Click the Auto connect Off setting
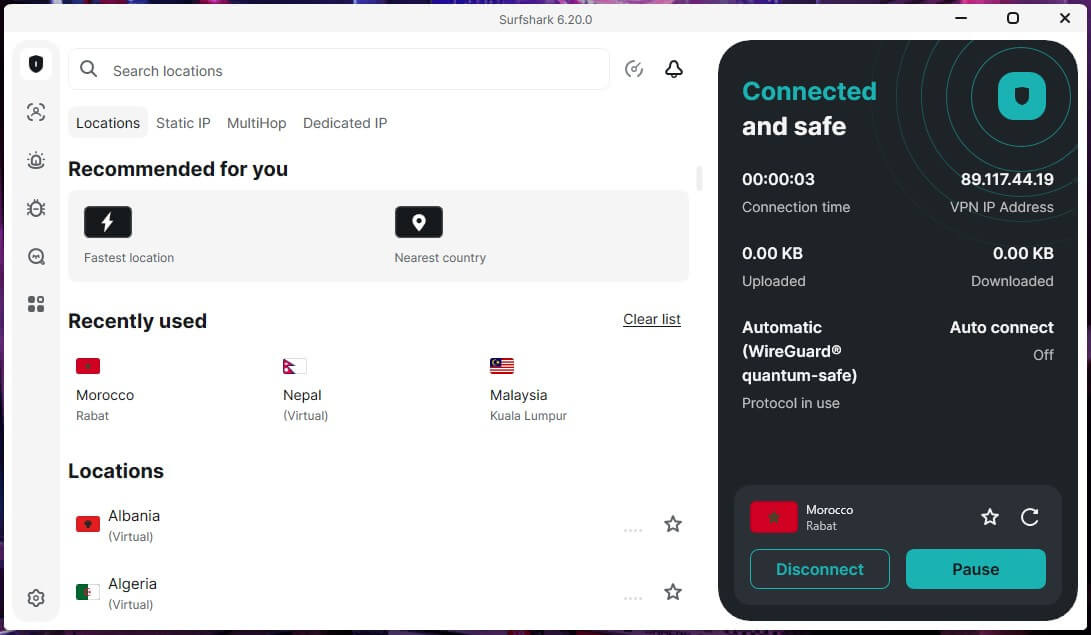The width and height of the screenshot is (1091, 635). click(x=1001, y=340)
